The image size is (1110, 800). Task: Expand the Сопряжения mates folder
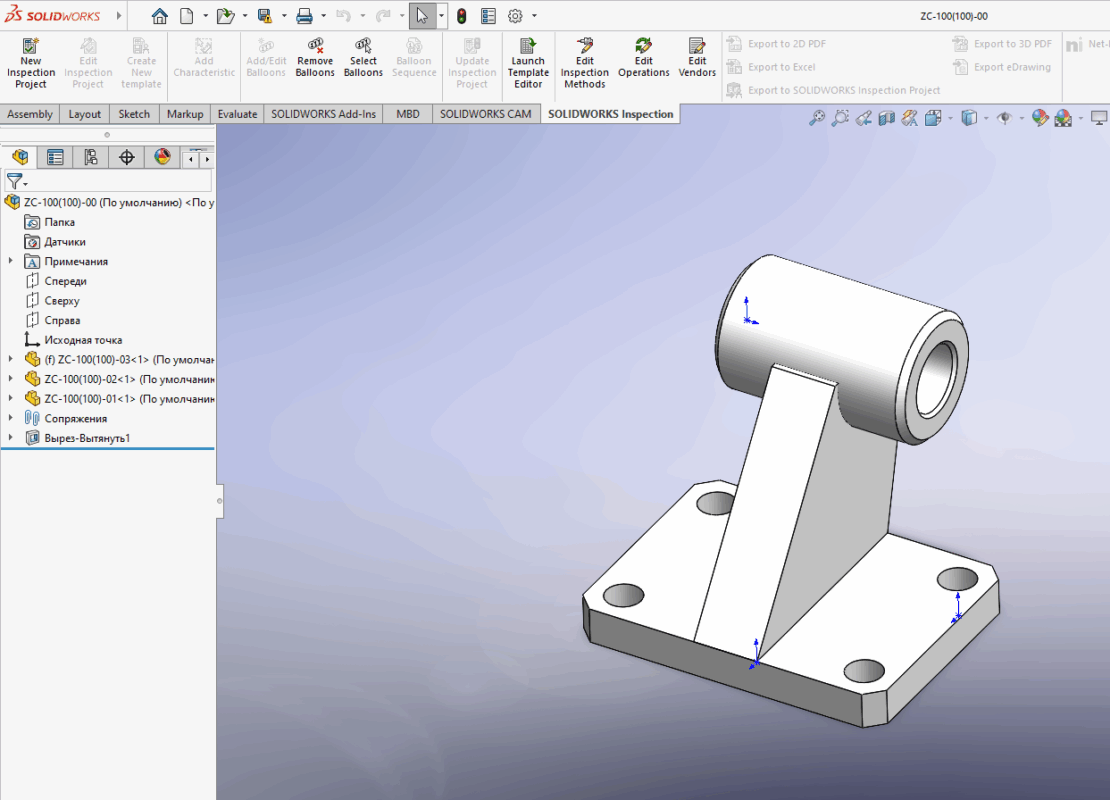[10, 419]
